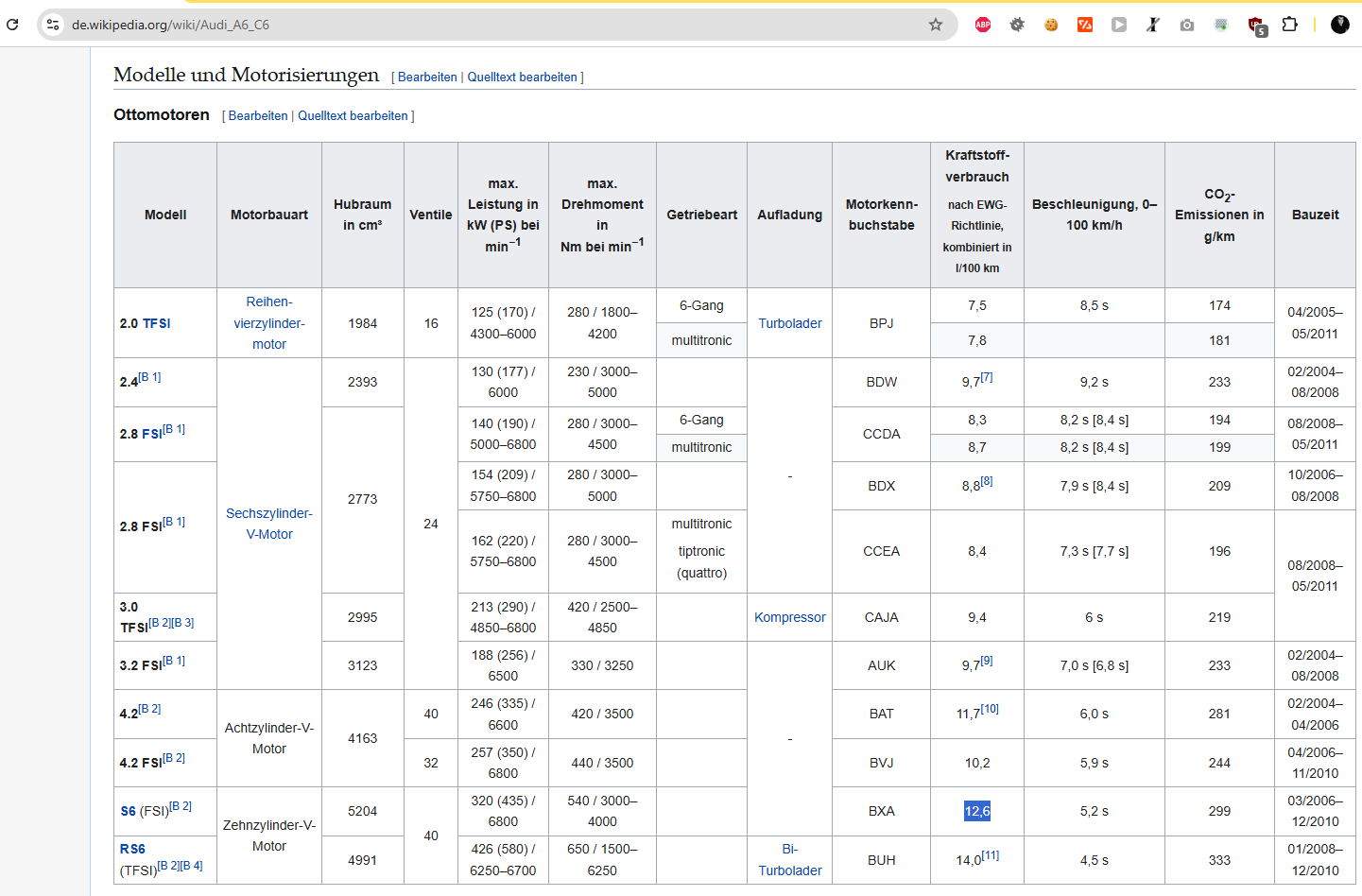Open the grid-pattern extension icon
The image size is (1362, 896).
tap(1221, 25)
